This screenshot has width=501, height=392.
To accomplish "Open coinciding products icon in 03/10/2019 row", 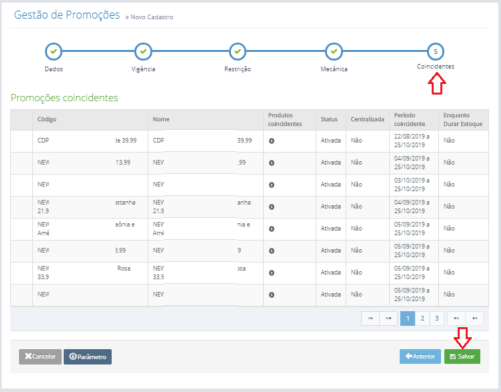I will 272,185.
